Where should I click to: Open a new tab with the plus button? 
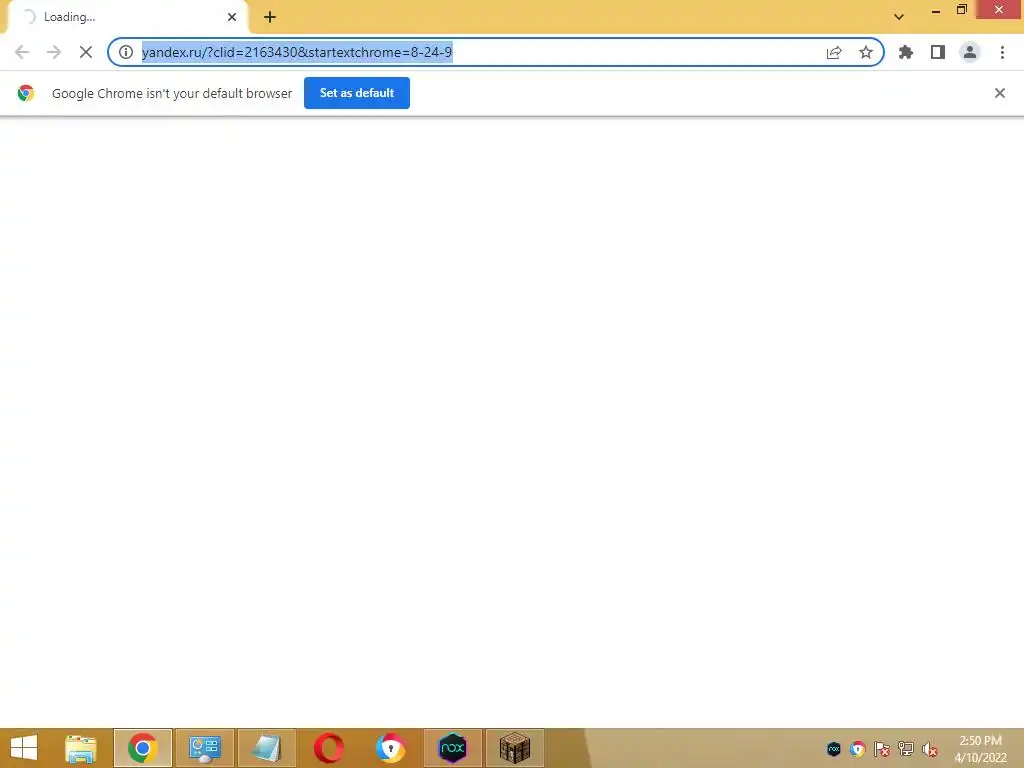coord(270,18)
